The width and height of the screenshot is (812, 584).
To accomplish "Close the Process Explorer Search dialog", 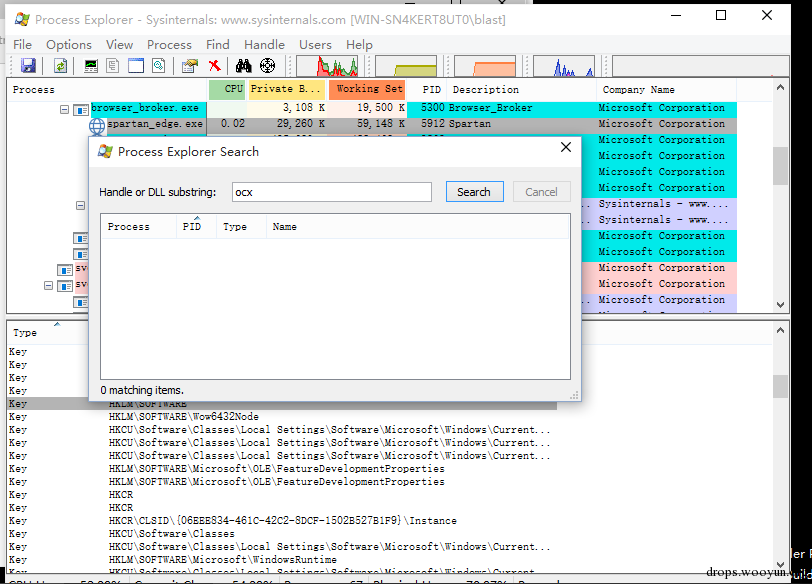I will click(x=566, y=148).
